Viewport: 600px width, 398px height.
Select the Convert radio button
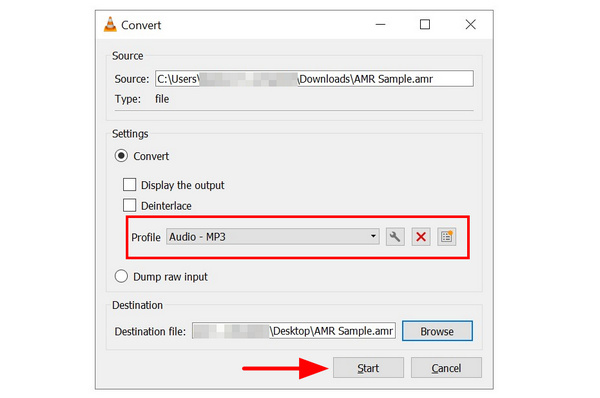121,156
